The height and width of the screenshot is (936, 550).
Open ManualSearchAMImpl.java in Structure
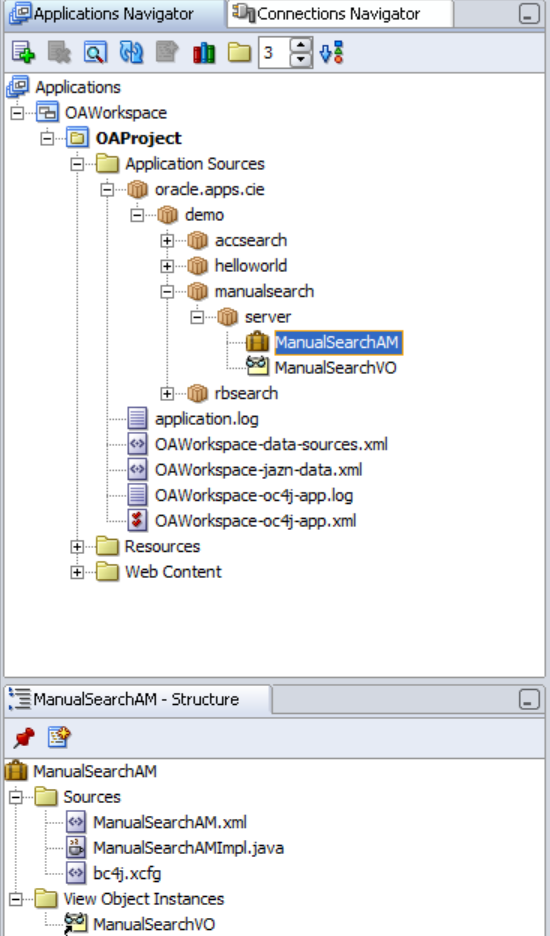[x=188, y=848]
